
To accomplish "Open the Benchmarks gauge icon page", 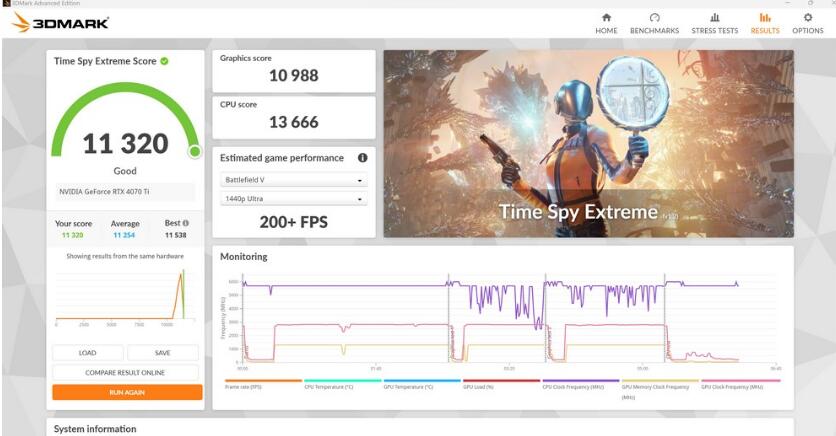I will pyautogui.click(x=655, y=18).
